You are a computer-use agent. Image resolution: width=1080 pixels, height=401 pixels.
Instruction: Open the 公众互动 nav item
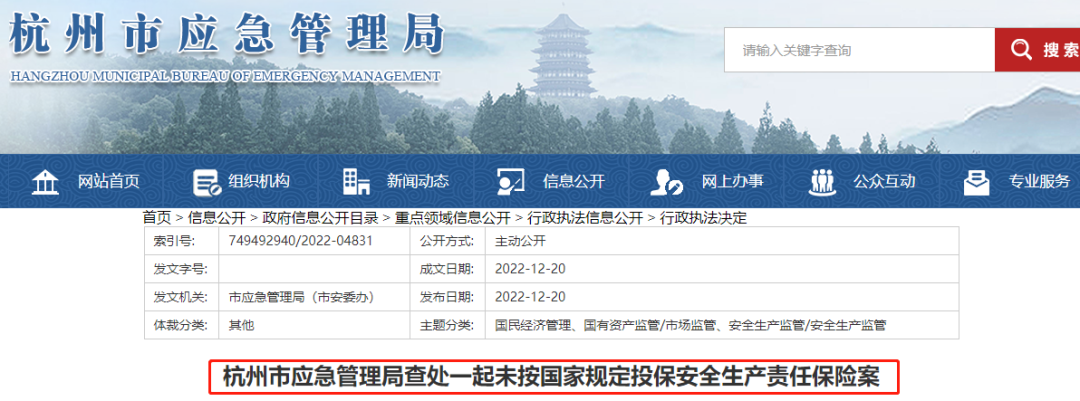[x=884, y=182]
